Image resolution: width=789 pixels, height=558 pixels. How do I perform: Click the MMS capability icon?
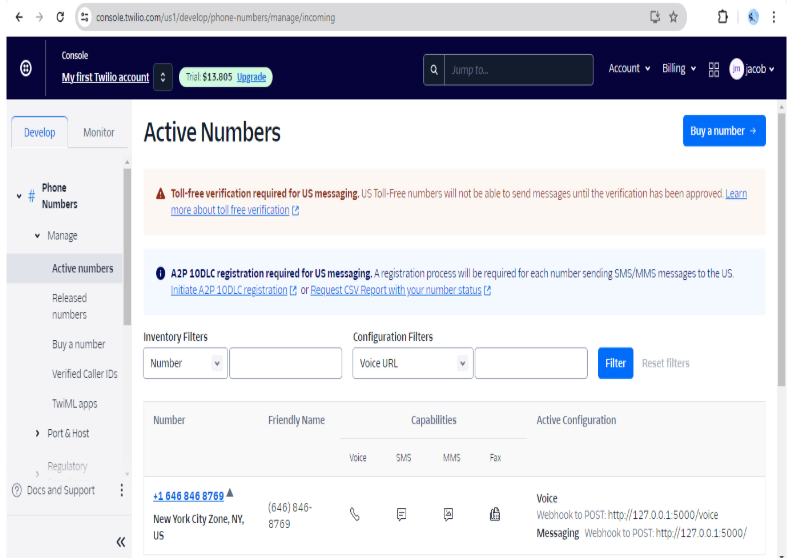(449, 514)
